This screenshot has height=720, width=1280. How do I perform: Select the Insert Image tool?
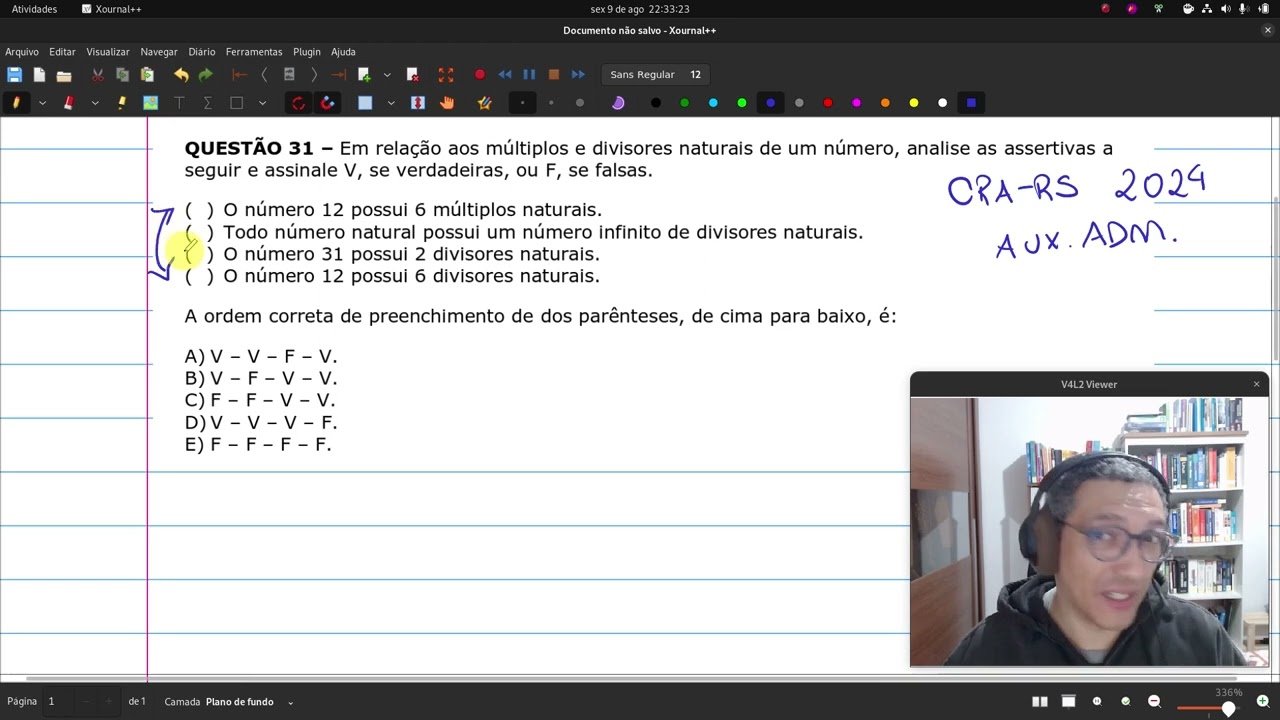click(150, 103)
